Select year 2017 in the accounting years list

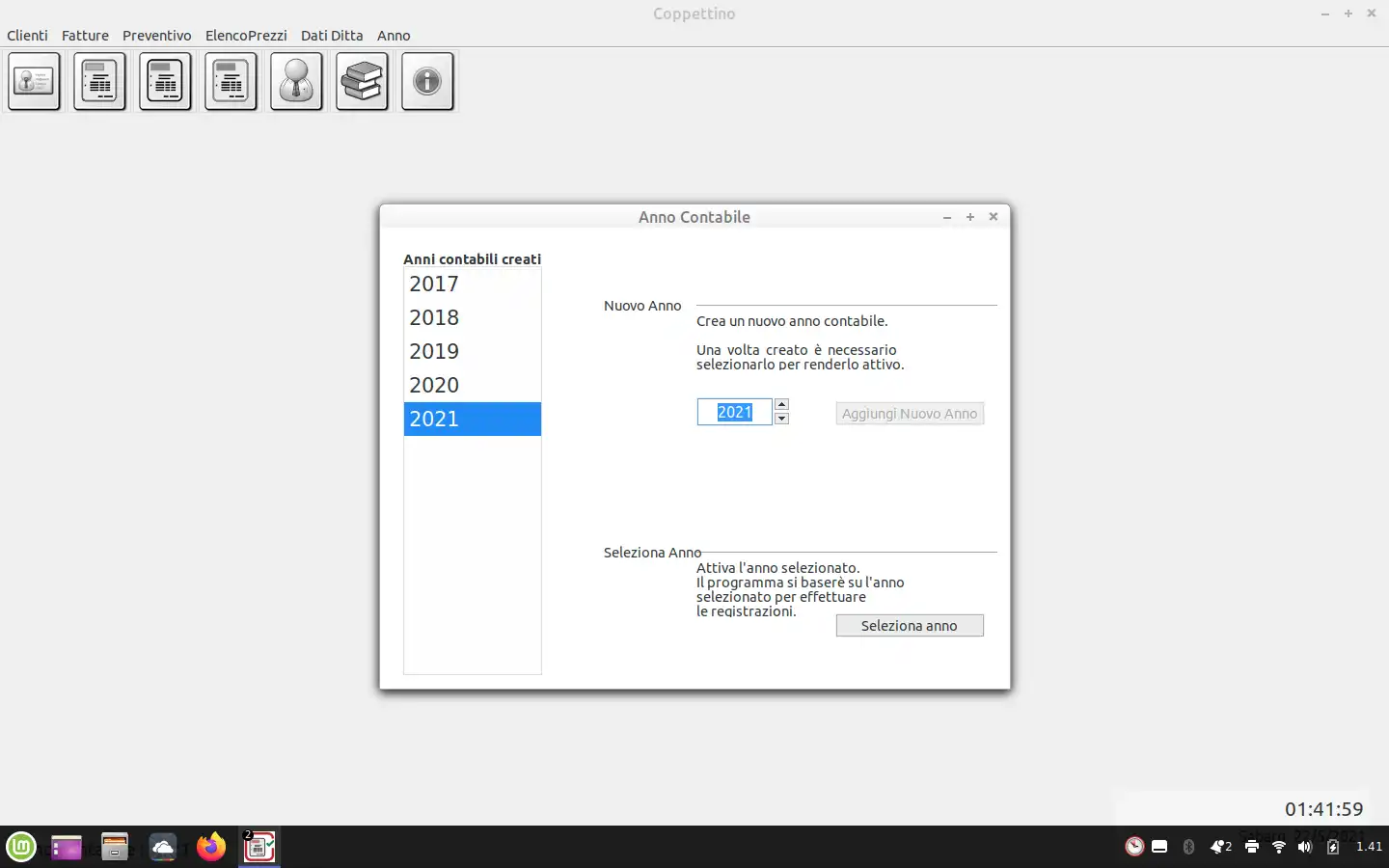coord(473,284)
